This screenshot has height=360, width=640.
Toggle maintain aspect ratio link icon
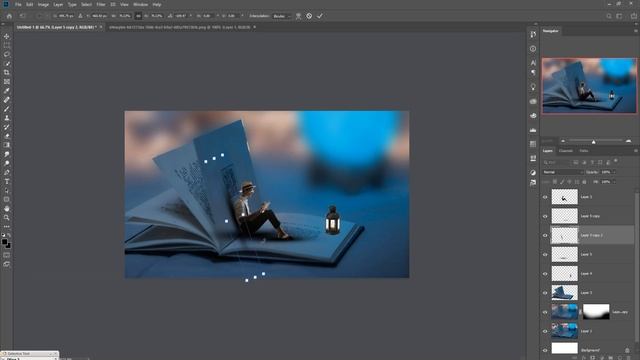pyautogui.click(x=138, y=16)
